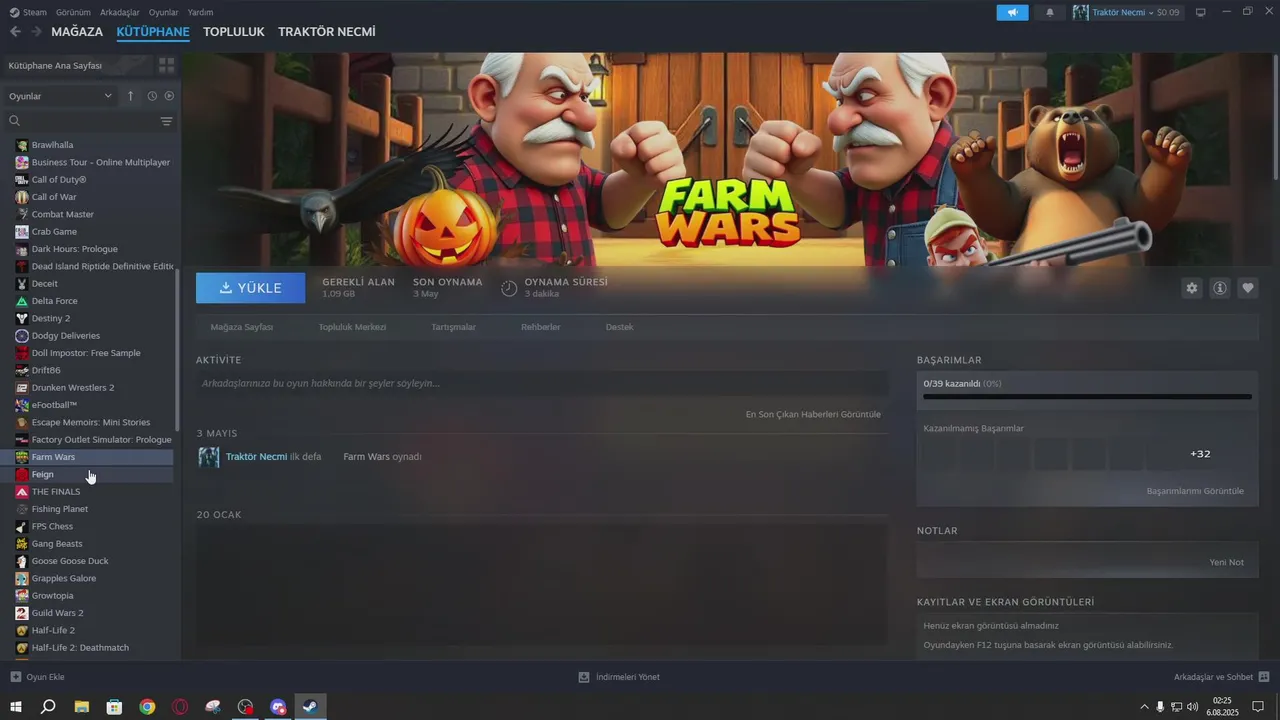Open Mağaza Sayfası link
This screenshot has height=720, width=1280.
point(241,327)
